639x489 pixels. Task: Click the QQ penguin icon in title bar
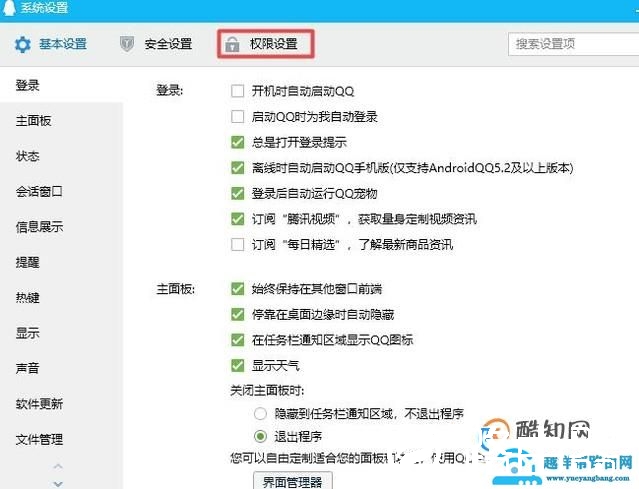tap(8, 7)
